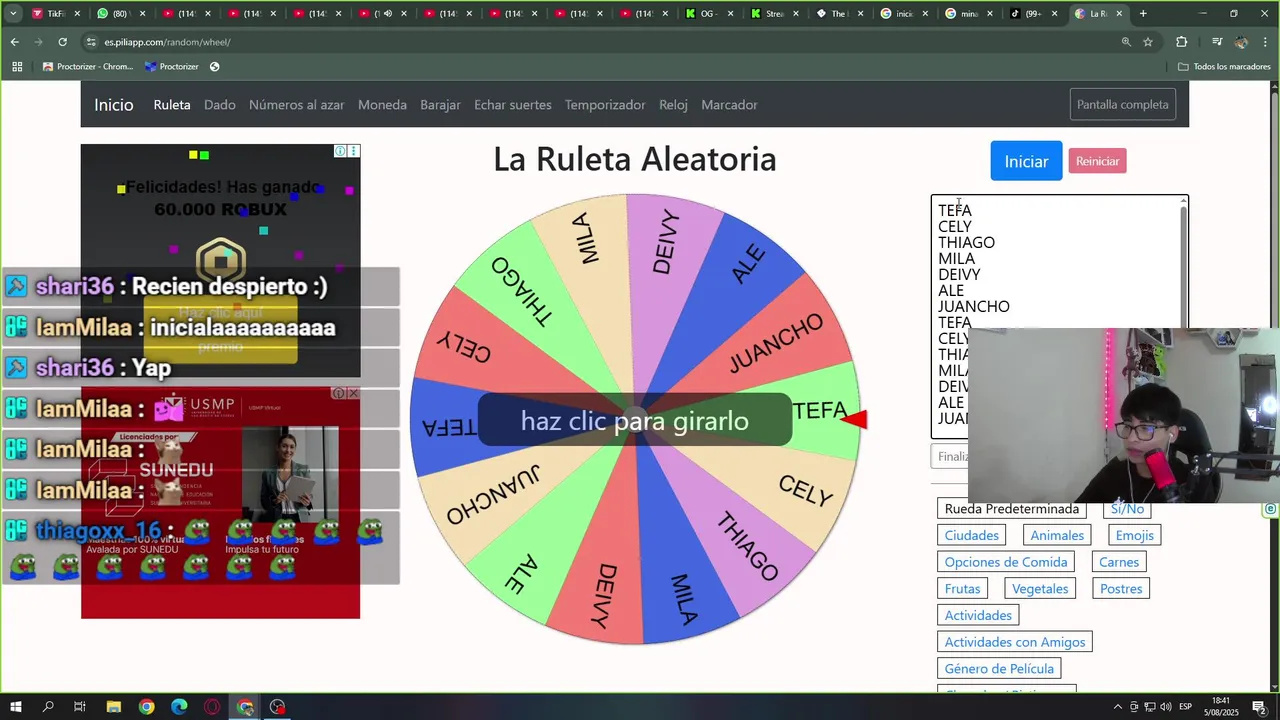This screenshot has width=1280, height=720.
Task: Choose the Animales preset
Action: pyautogui.click(x=1057, y=535)
